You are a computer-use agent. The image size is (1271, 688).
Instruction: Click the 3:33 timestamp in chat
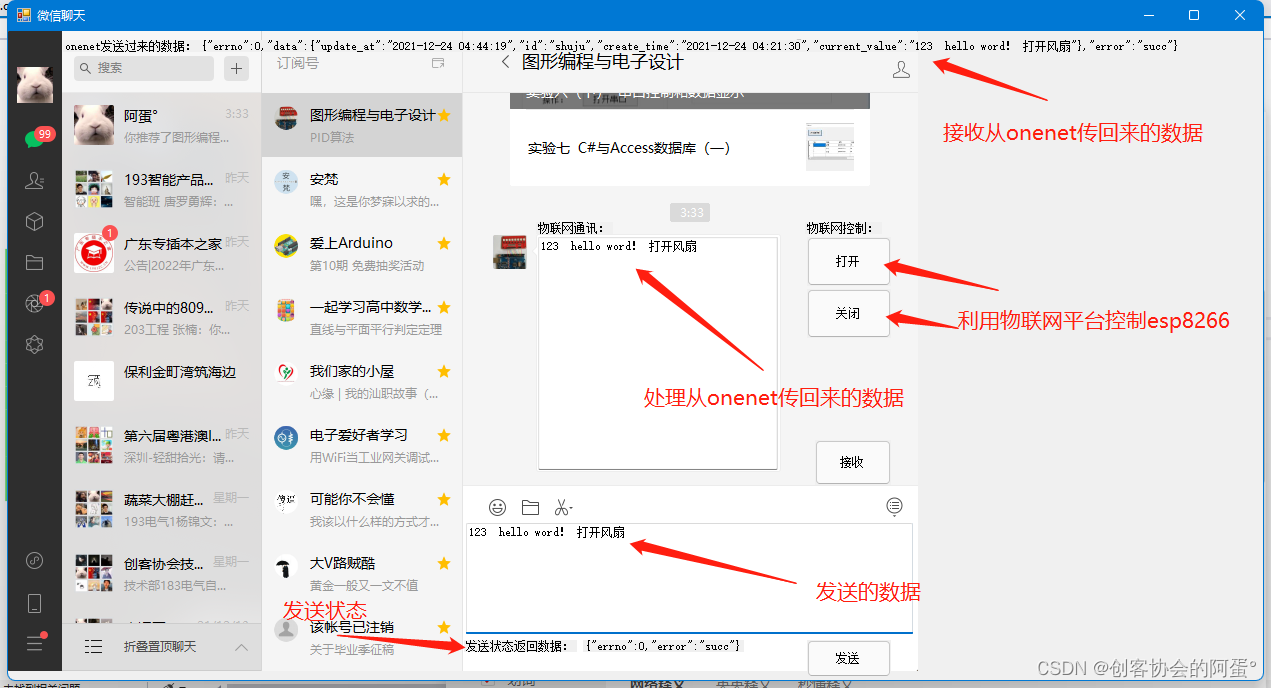691,213
